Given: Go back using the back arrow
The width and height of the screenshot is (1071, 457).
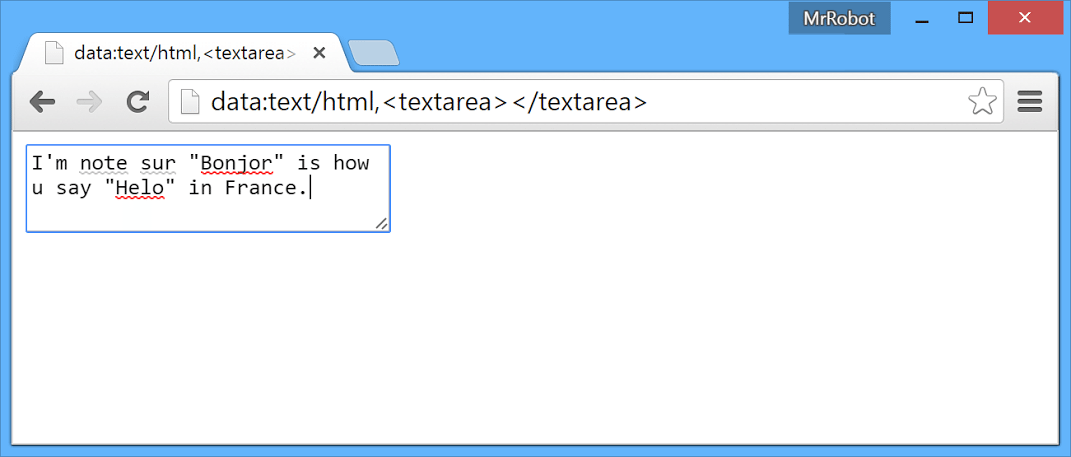Looking at the screenshot, I should coord(42,102).
